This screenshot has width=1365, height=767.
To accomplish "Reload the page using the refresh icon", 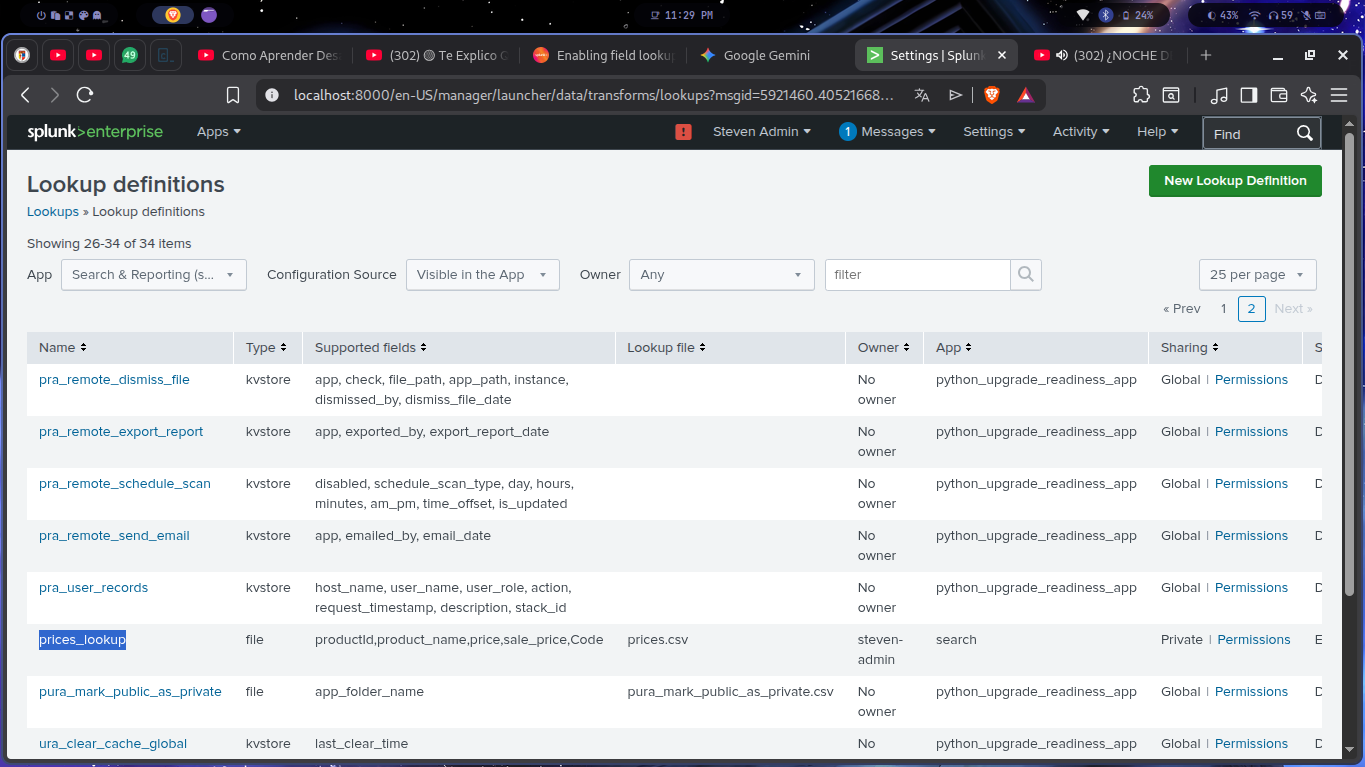I will click(x=85, y=94).
